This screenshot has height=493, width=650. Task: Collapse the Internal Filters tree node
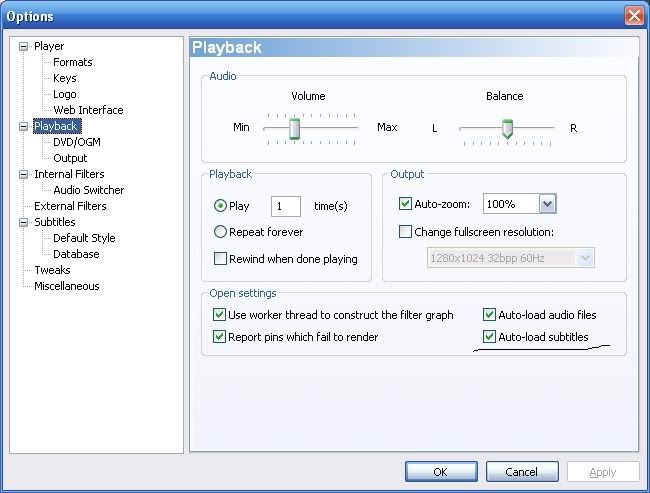click(24, 175)
